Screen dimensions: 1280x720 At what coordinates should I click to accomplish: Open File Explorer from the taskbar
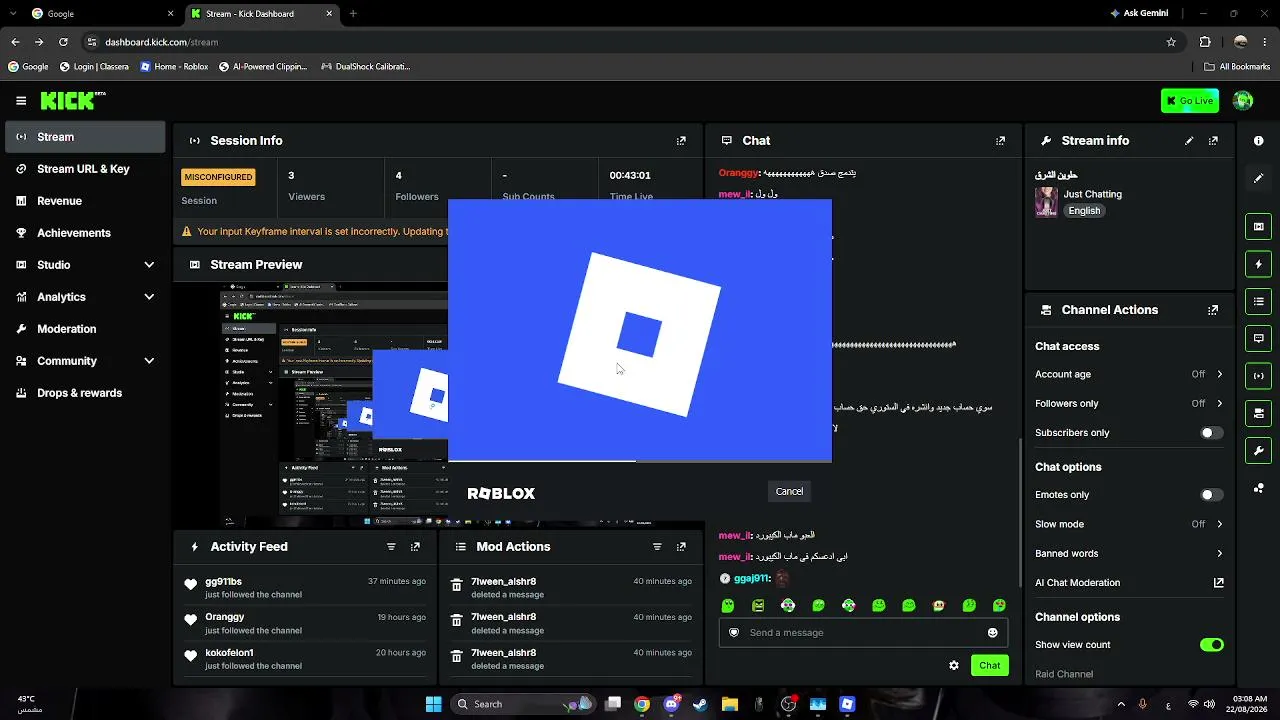(x=730, y=704)
